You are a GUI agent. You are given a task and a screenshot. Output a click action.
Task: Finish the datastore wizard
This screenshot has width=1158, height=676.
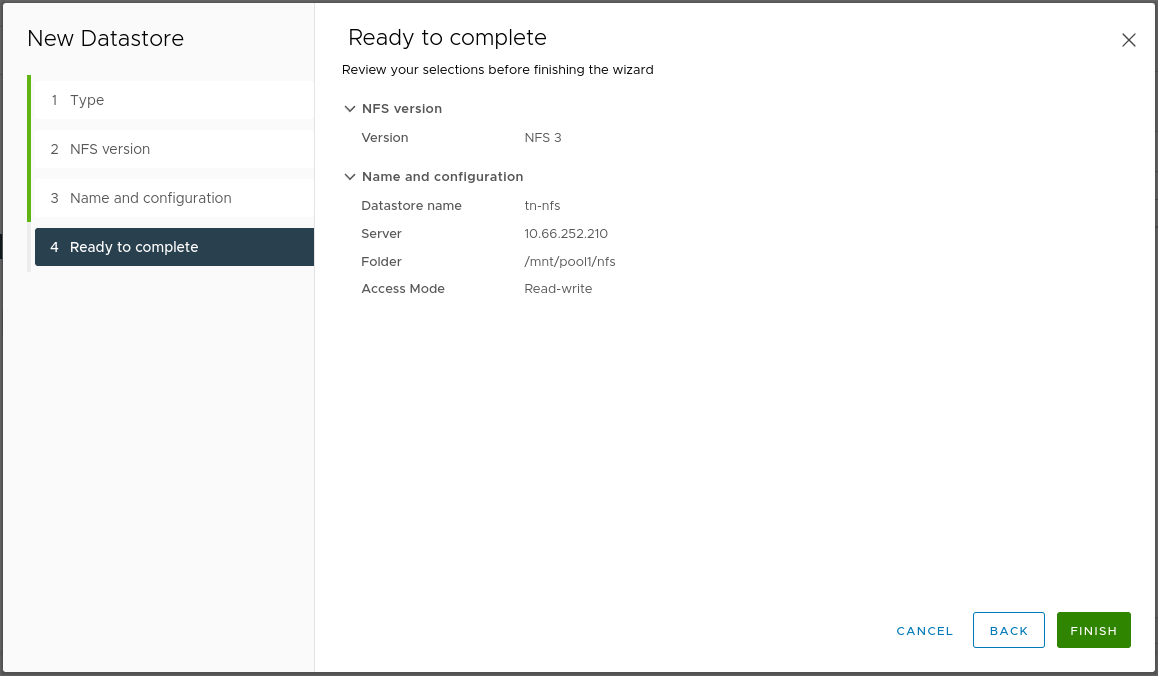click(1093, 631)
